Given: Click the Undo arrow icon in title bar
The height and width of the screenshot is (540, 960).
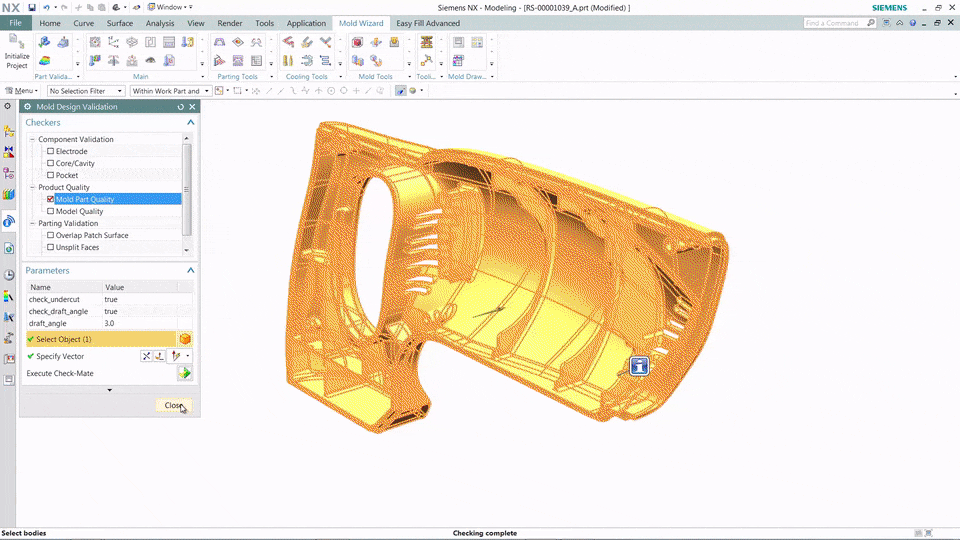Looking at the screenshot, I should coord(46,7).
